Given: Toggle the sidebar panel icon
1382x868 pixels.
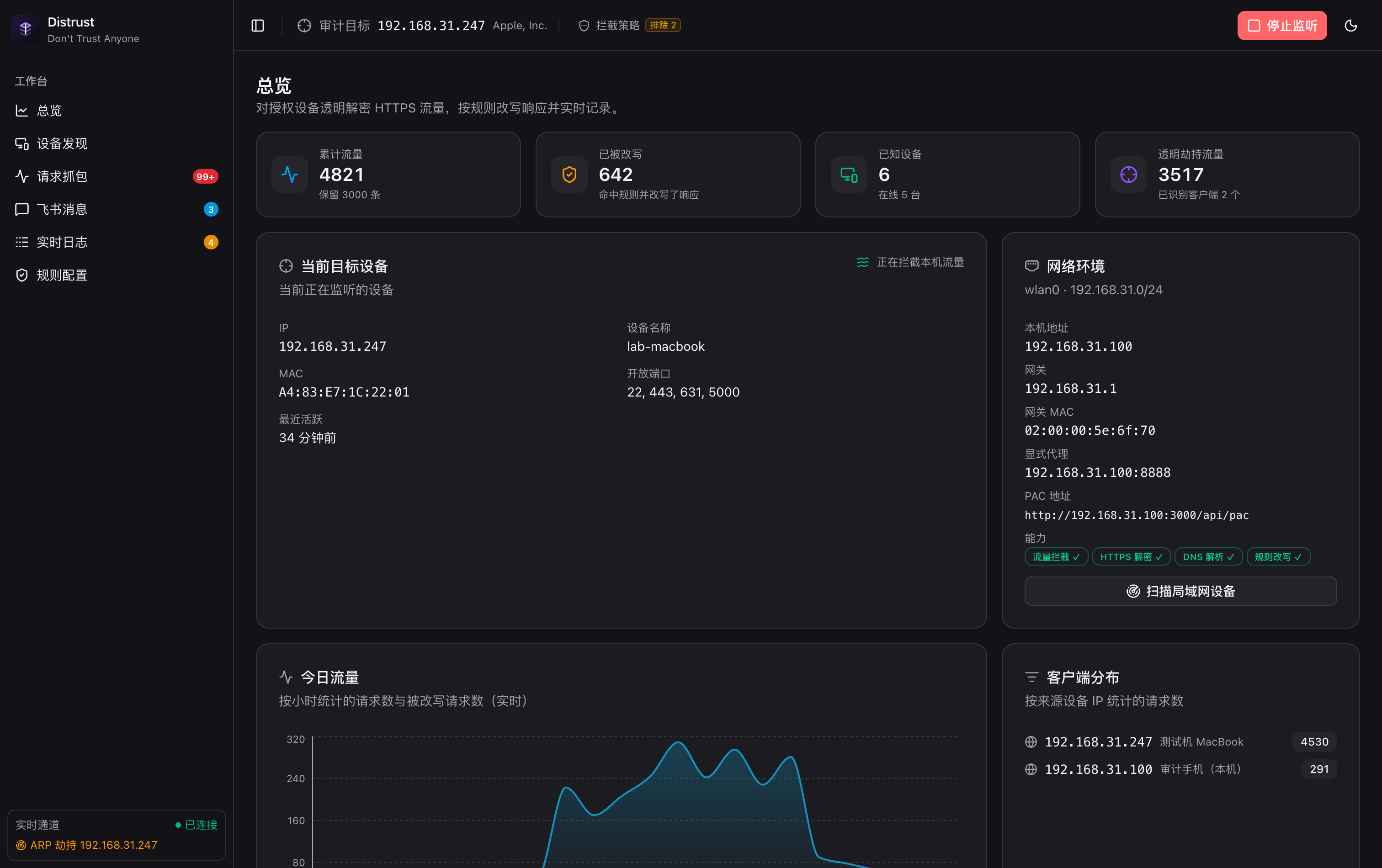Looking at the screenshot, I should pyautogui.click(x=258, y=25).
